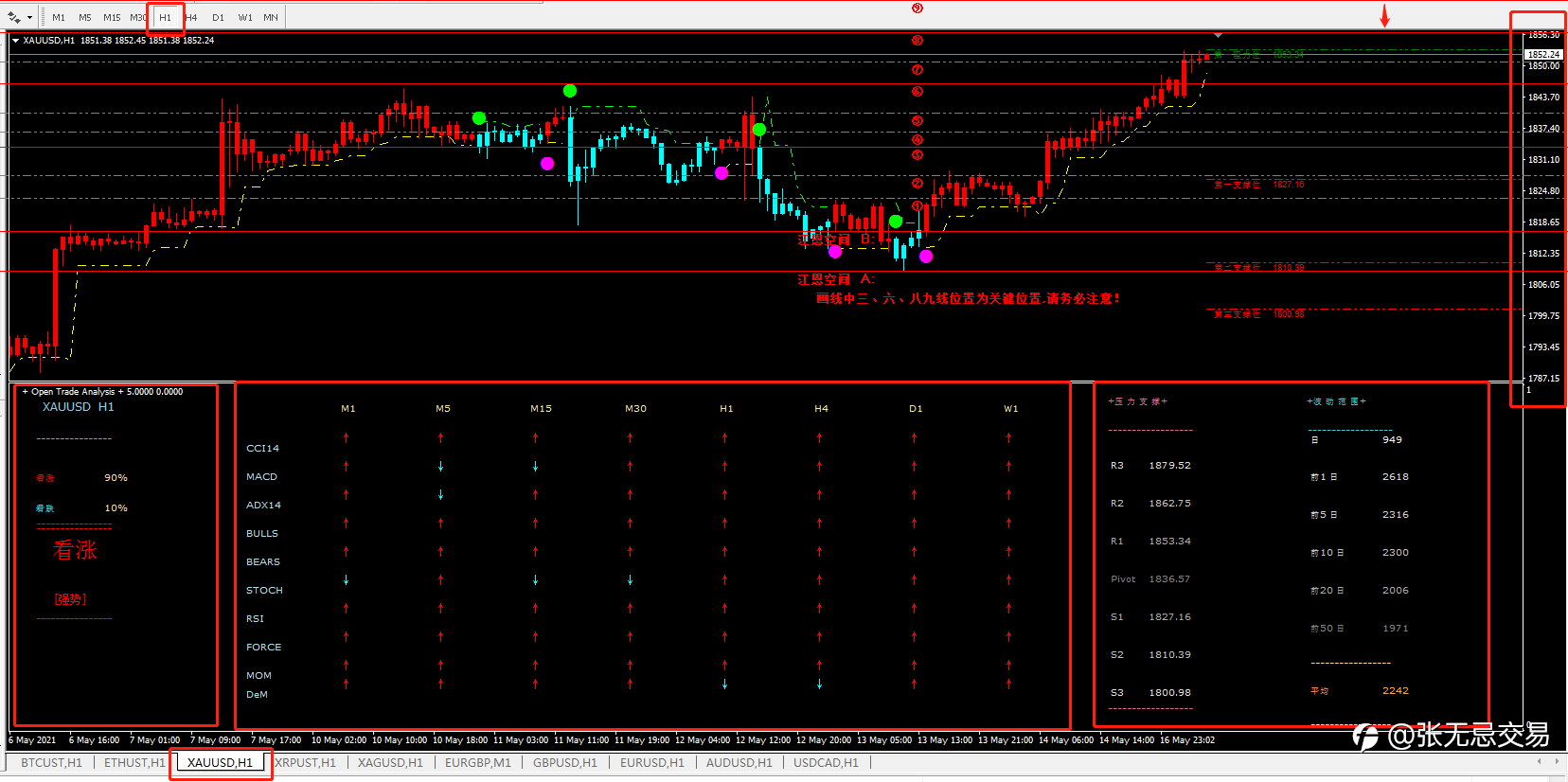
Task: Click the Open Trade Analysis indicator label
Action: point(102,391)
